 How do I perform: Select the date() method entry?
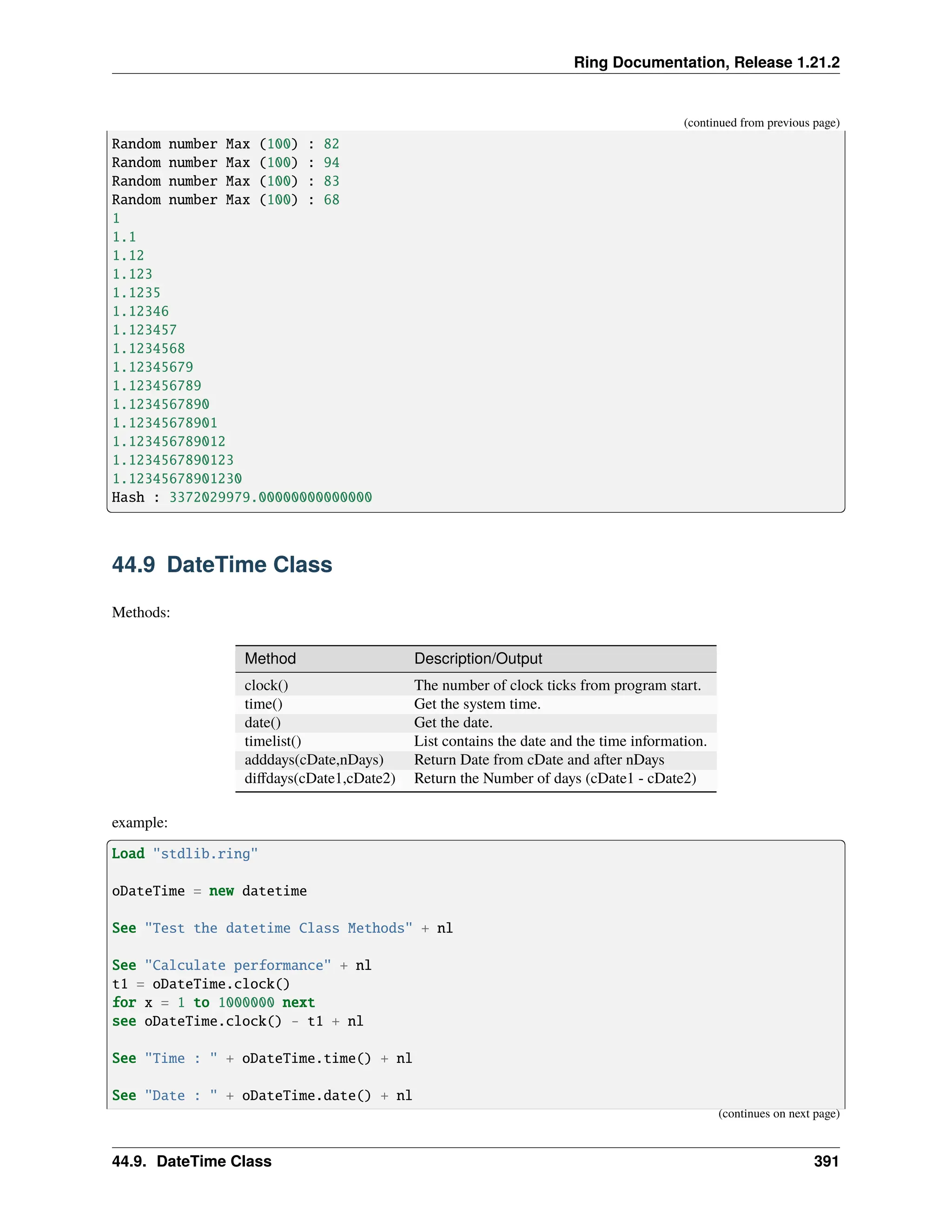262,722
